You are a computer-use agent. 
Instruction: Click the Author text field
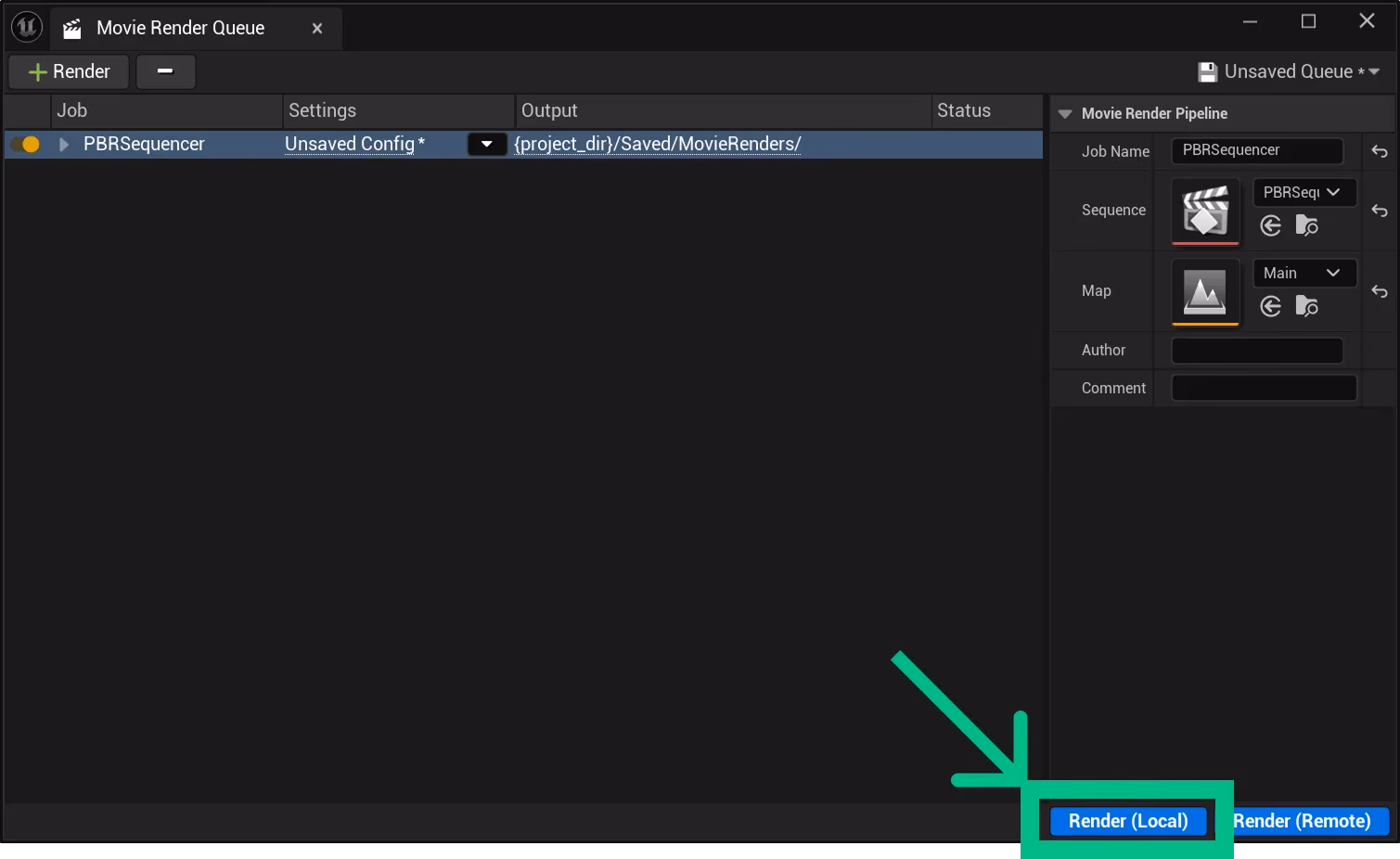1256,351
